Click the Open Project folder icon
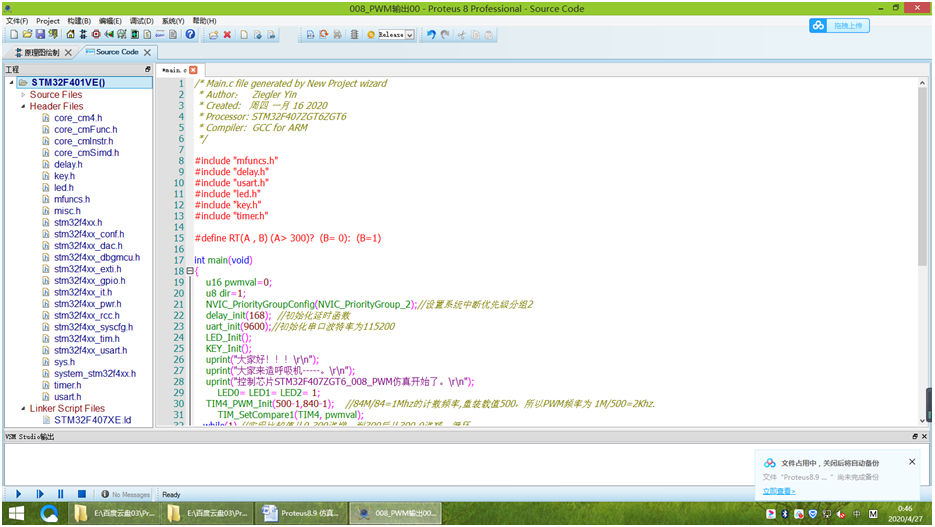 [27, 35]
